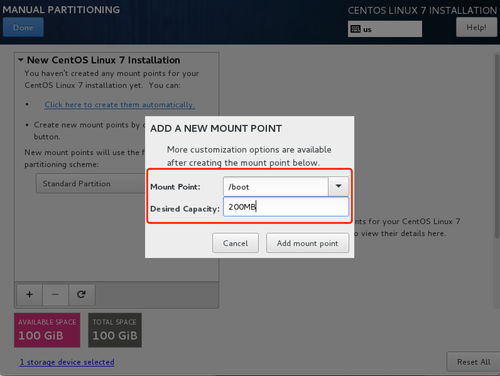Collapse the New CentOS Linux 7 Installation section

pos(21,60)
